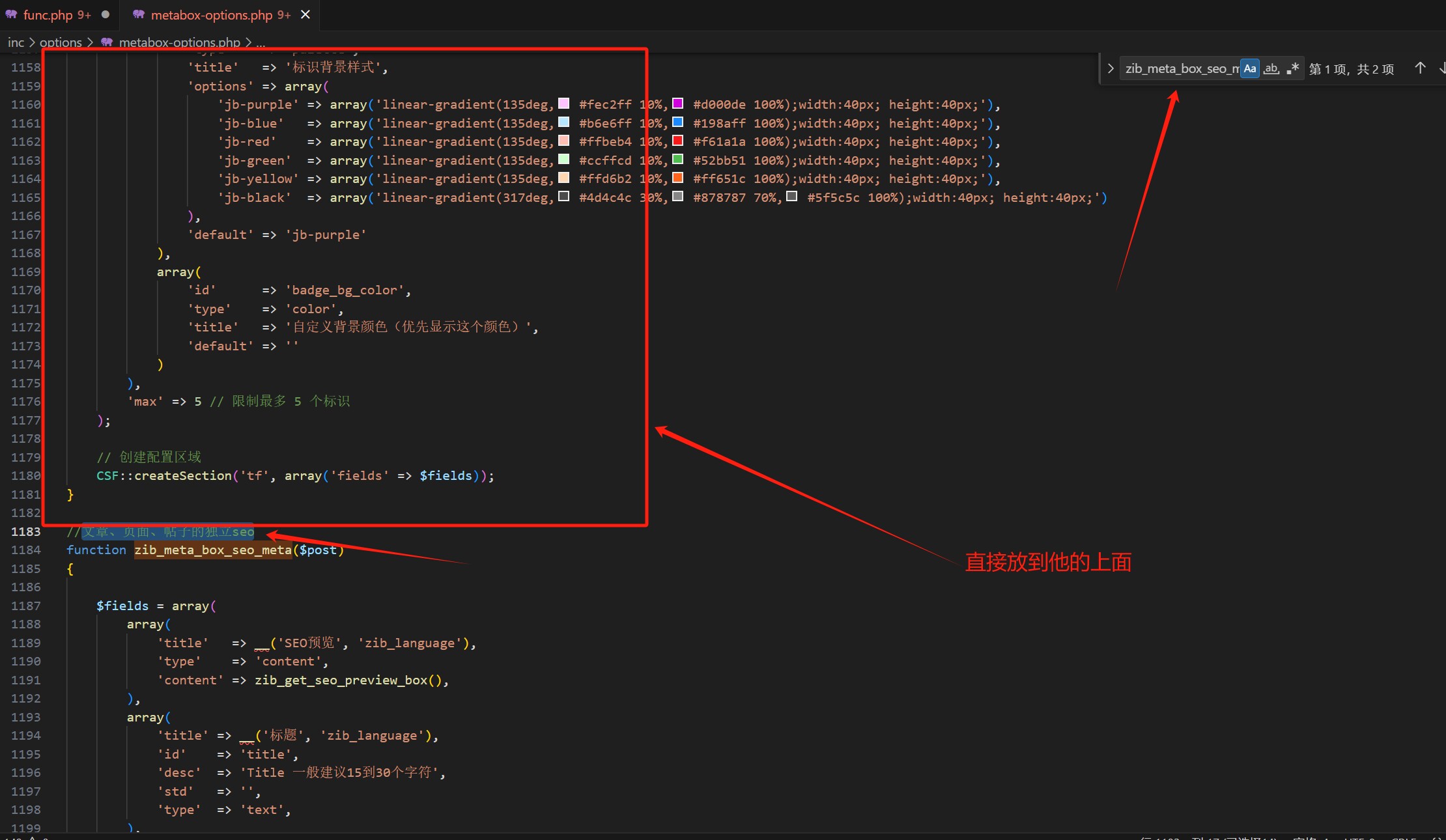1446x840 pixels.
Task: Click the find input with zib_meta_box_seo text
Action: [1181, 68]
